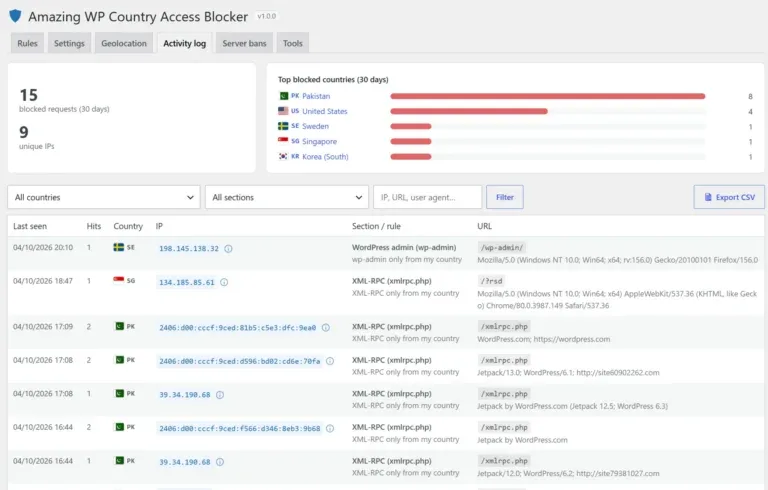Click the Sweden flag in top blocked countries
Viewport: 768px width, 490px height.
[283, 126]
